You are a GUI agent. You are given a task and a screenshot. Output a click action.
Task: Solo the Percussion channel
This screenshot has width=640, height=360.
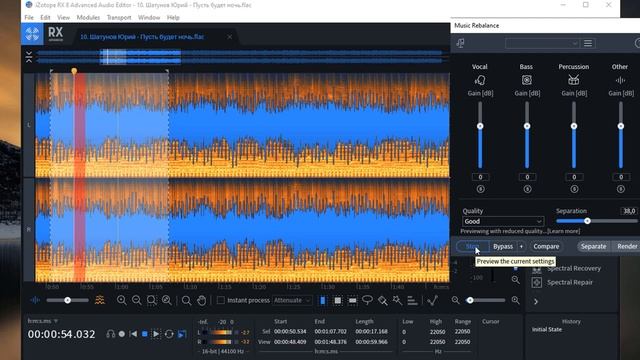(574, 189)
